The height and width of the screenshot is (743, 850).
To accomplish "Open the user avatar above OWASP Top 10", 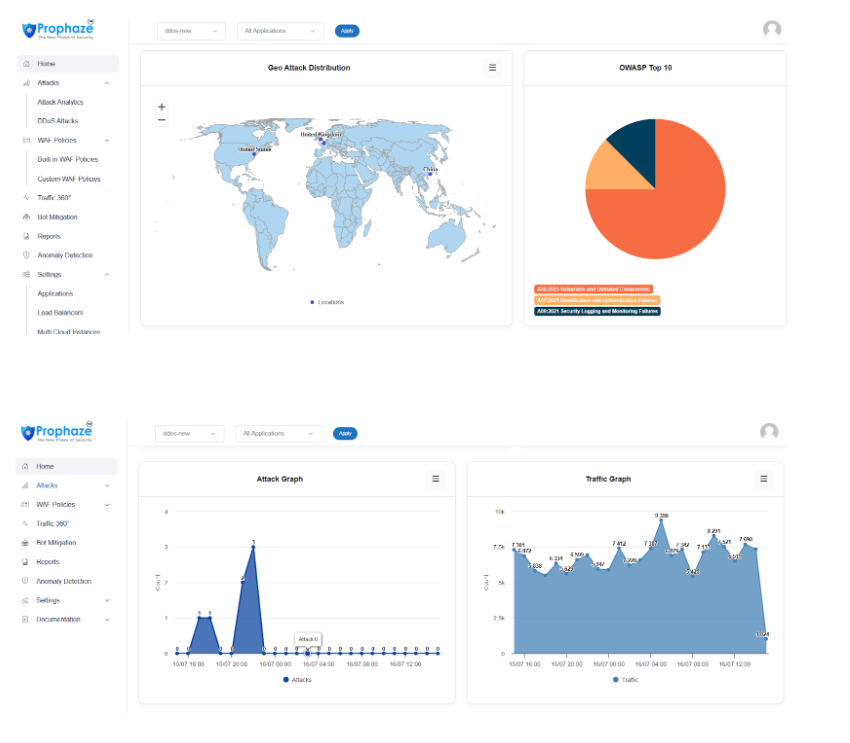I will pos(771,30).
